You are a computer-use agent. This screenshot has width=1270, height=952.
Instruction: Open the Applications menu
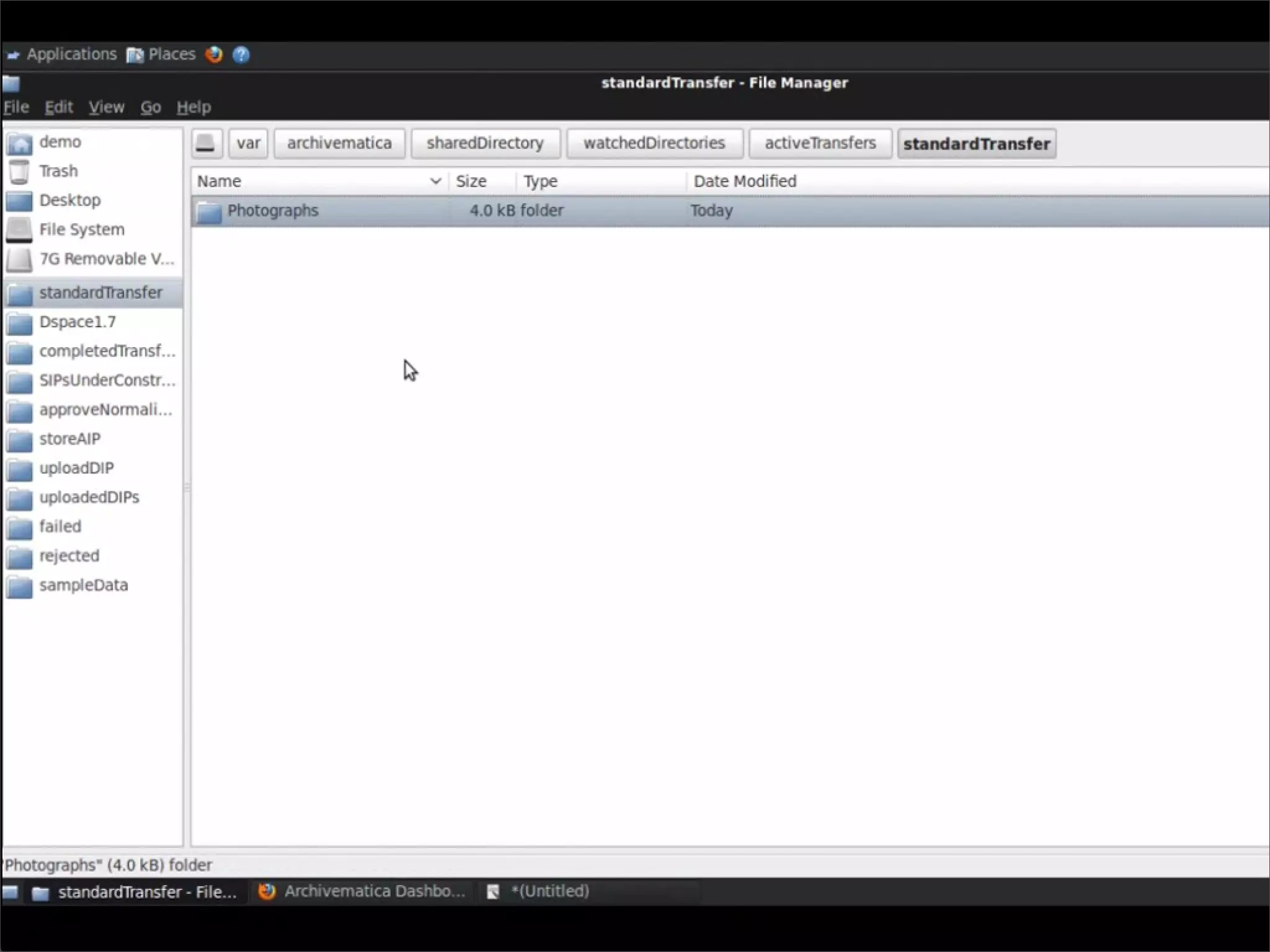coord(71,55)
